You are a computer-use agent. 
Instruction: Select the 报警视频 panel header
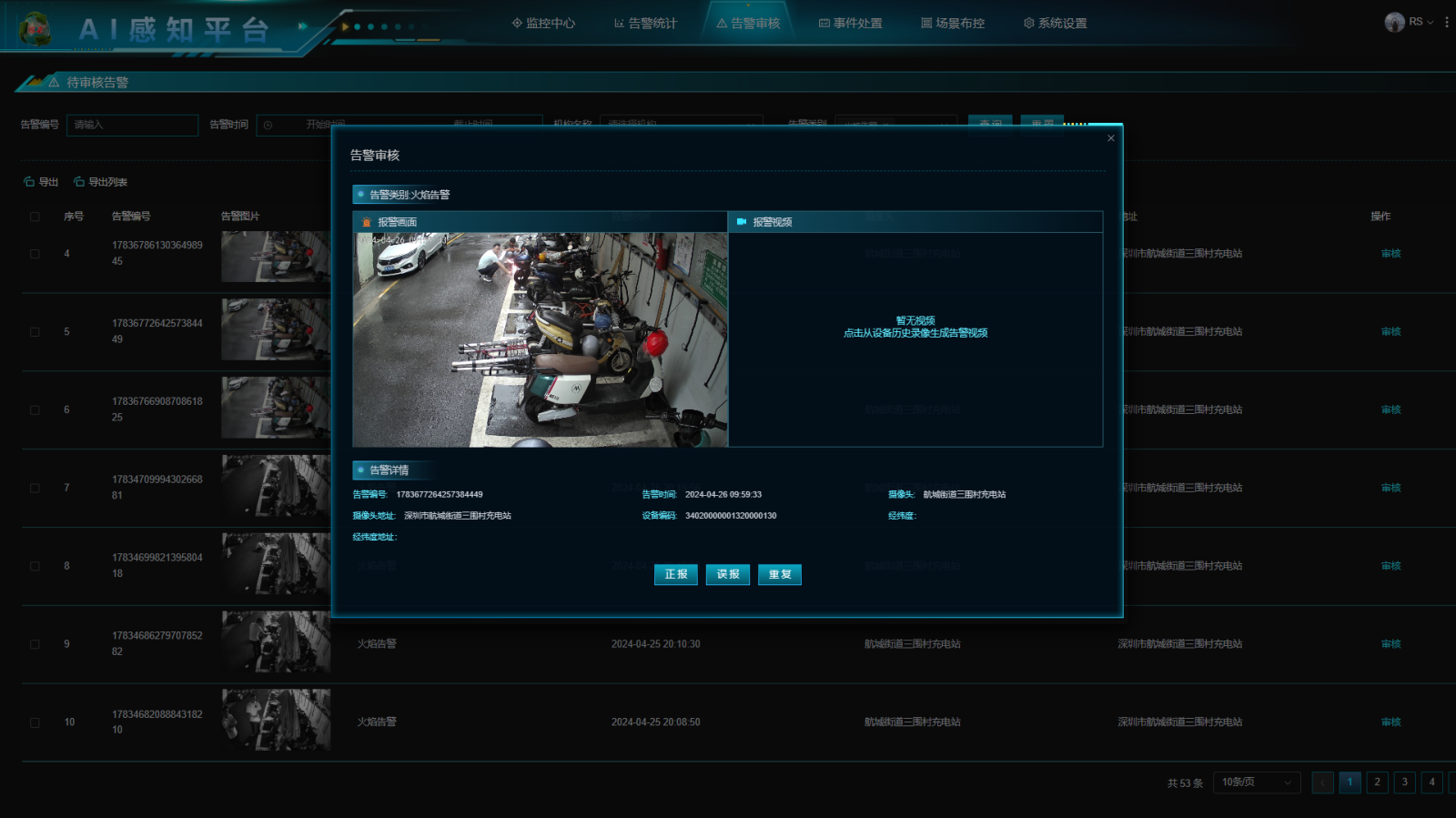(915, 222)
